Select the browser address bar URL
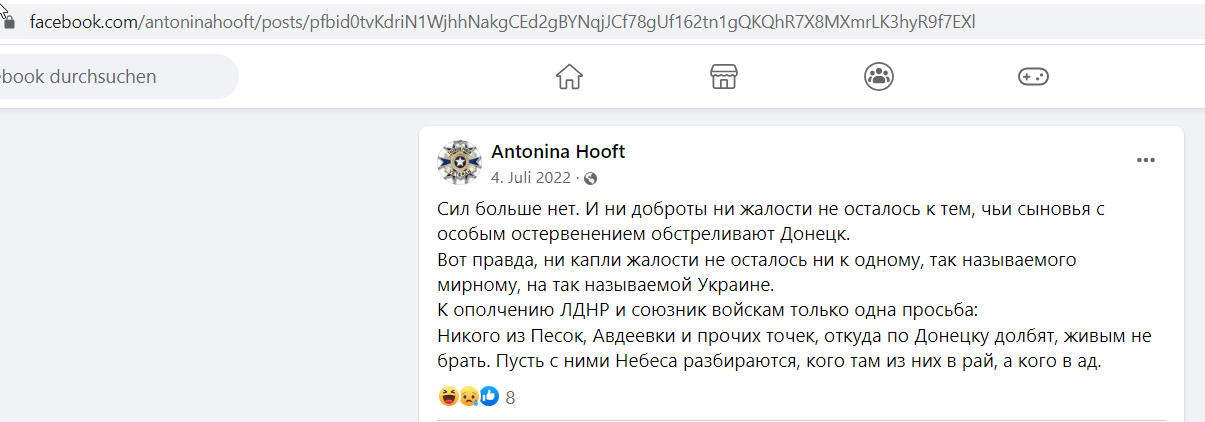Viewport: 1205px width, 422px height. click(502, 21)
